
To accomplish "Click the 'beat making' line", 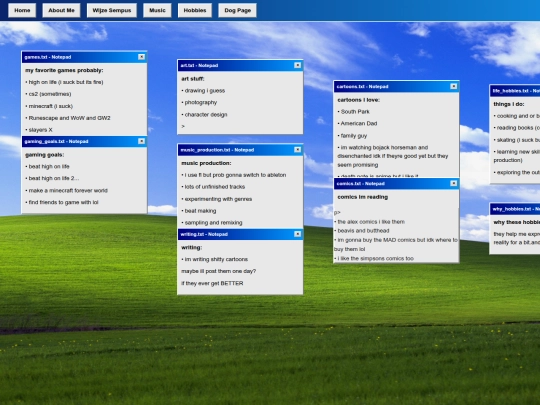I will (x=199, y=211).
